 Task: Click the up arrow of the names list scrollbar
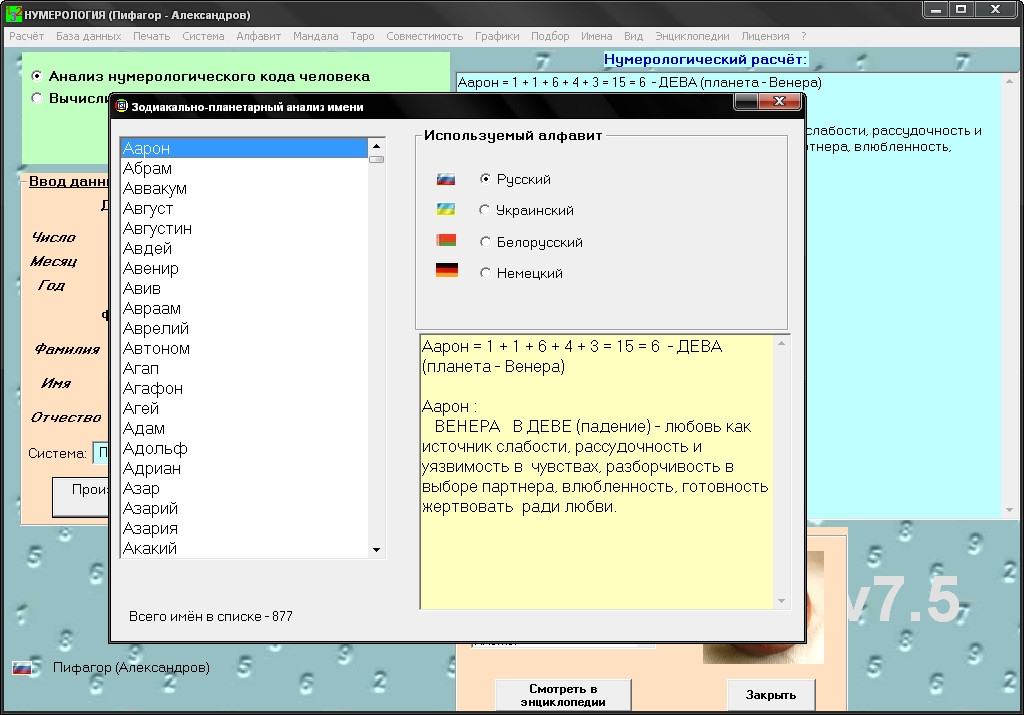click(x=376, y=146)
